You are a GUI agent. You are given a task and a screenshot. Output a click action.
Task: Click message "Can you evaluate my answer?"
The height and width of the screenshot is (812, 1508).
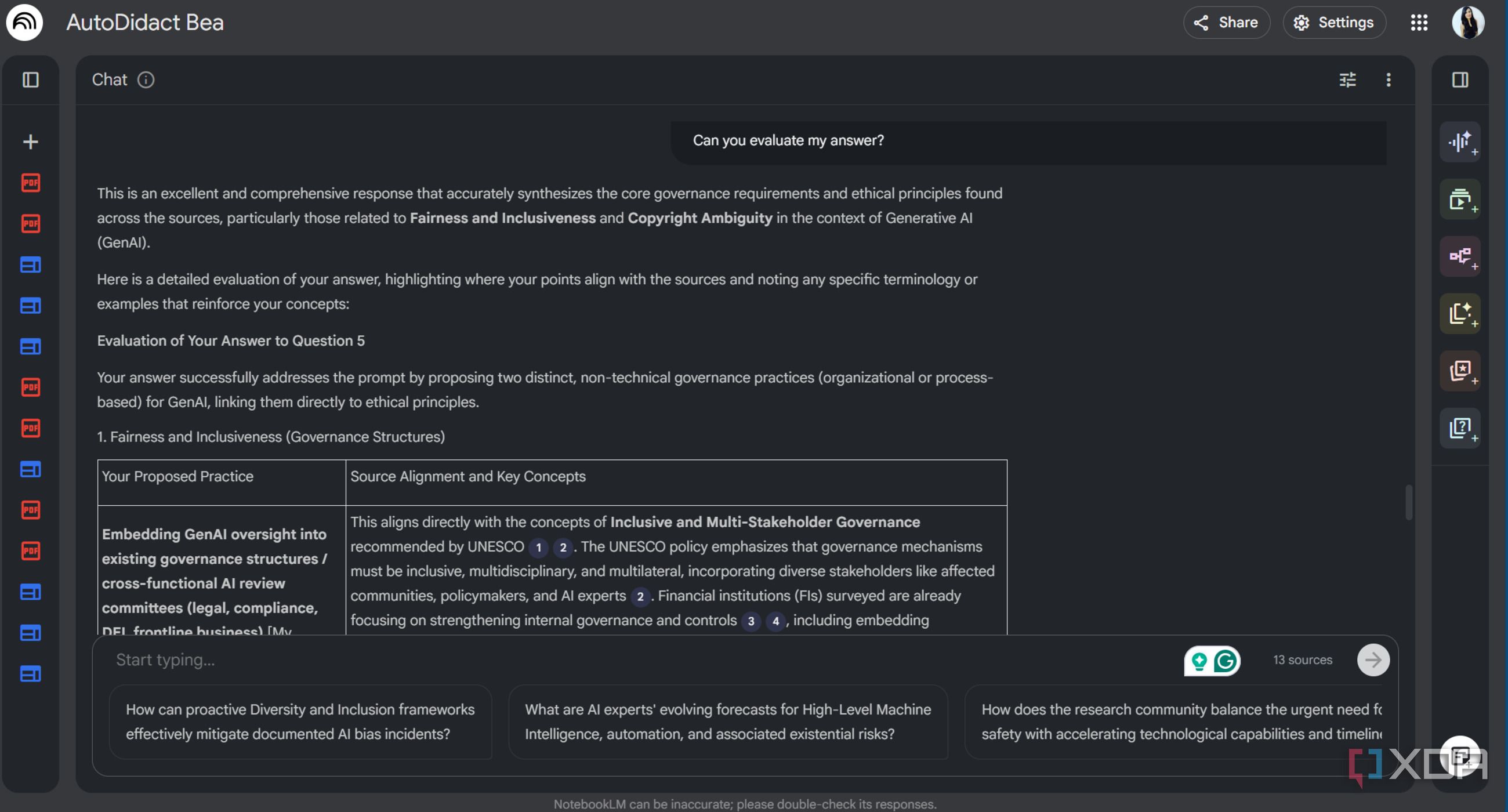click(788, 140)
